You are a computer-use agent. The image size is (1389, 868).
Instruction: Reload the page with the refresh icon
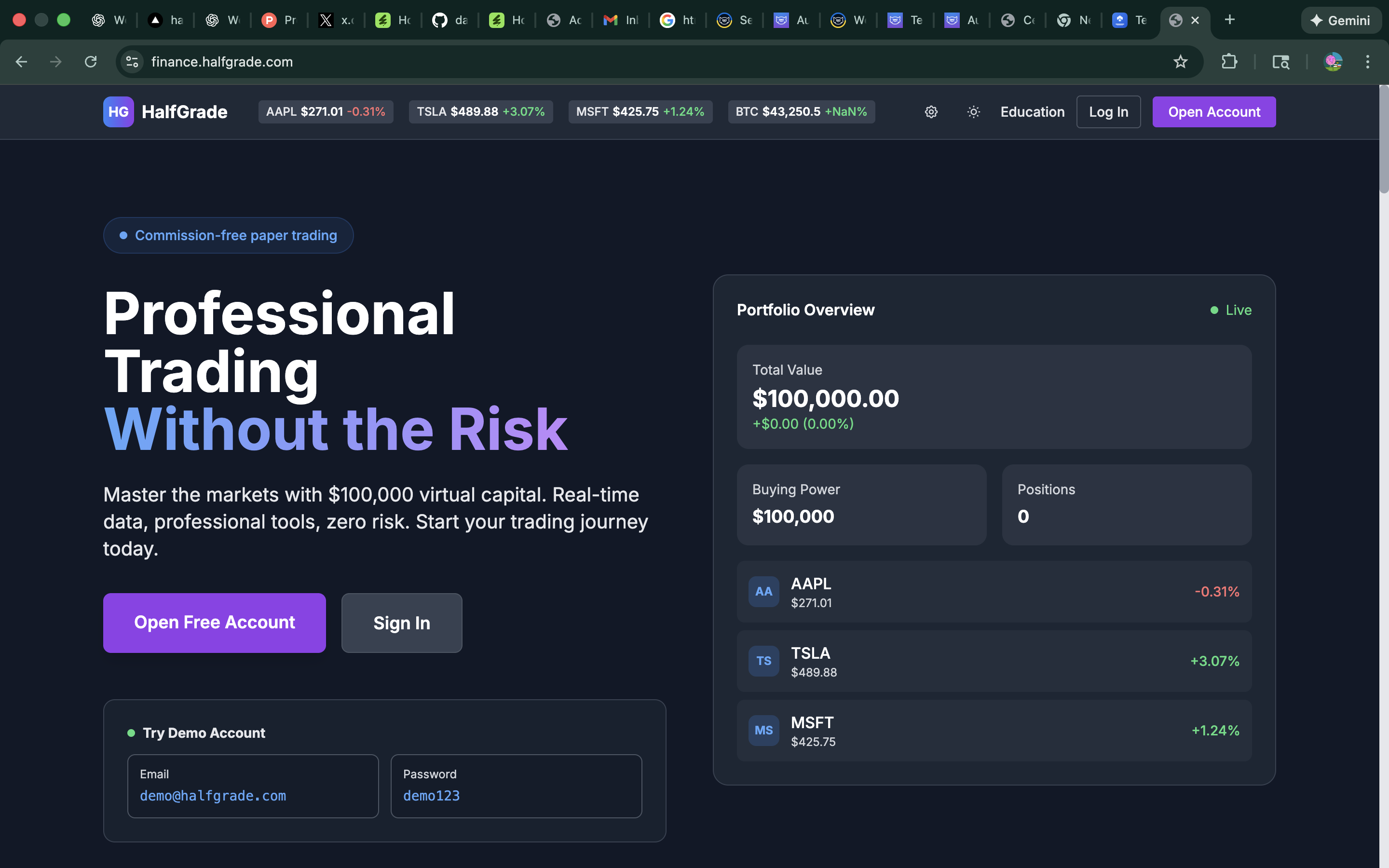point(91,61)
